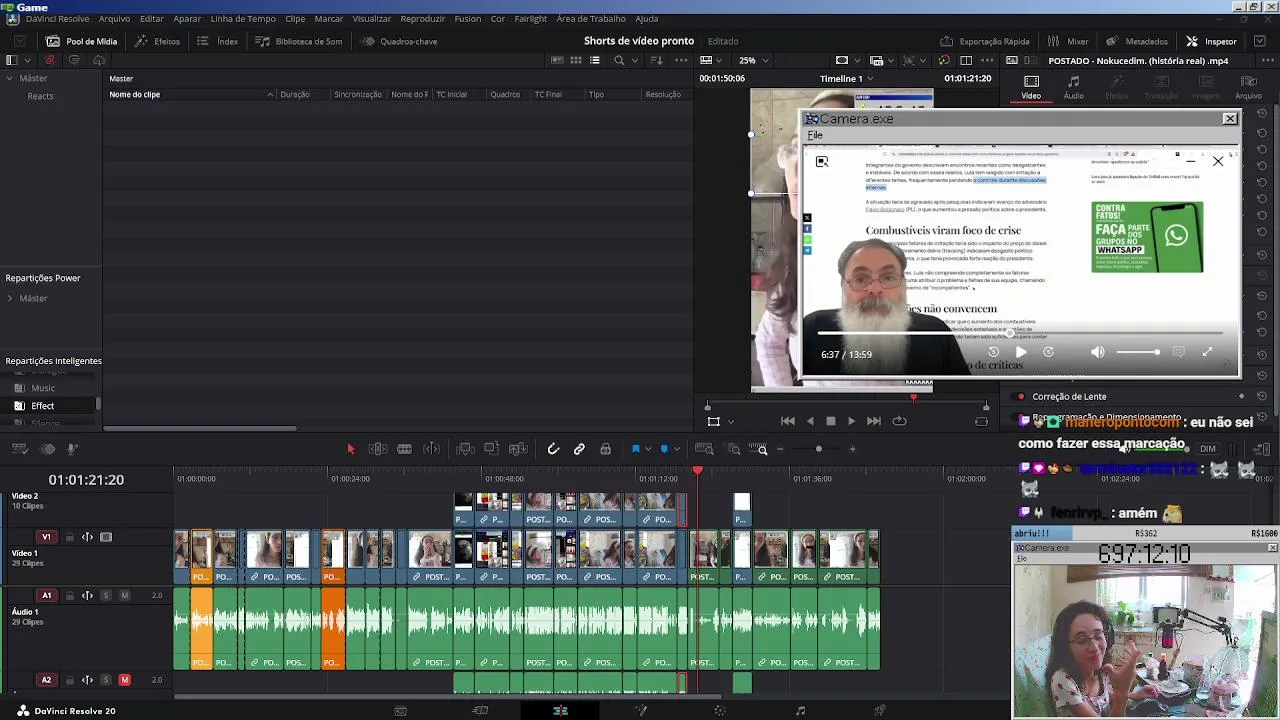Viewport: 1280px width, 720px height.
Task: Open the marker color dropdown arrow
Action: click(x=677, y=449)
